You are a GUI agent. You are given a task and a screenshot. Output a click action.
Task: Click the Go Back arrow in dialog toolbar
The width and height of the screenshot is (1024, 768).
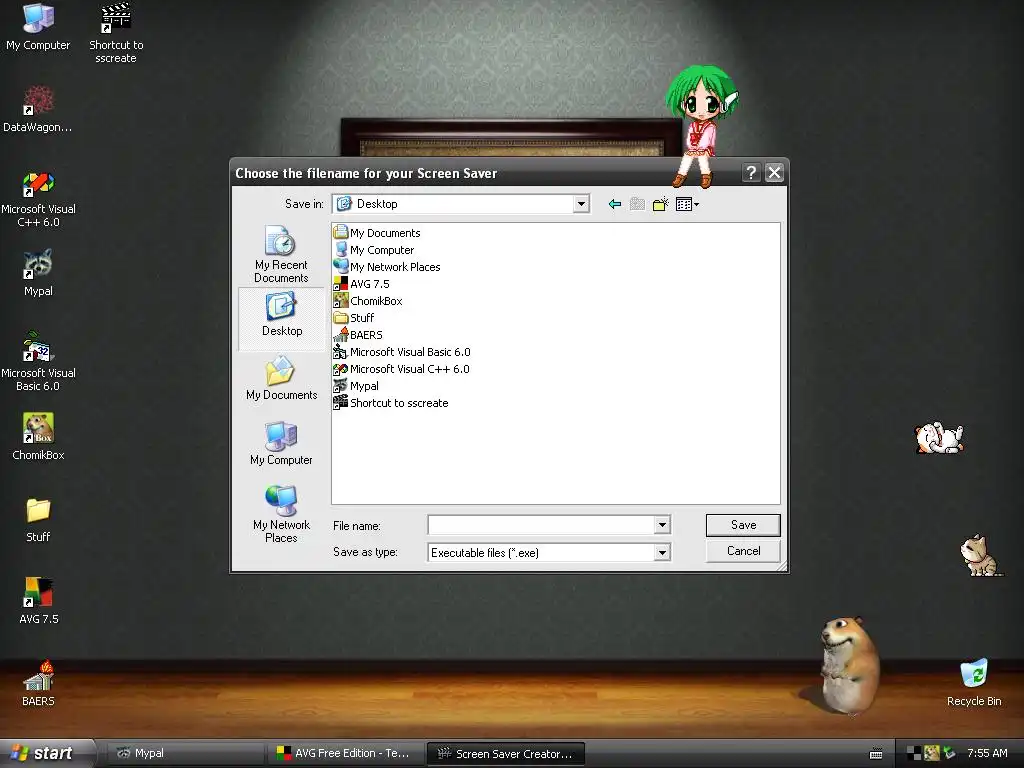[x=615, y=204]
